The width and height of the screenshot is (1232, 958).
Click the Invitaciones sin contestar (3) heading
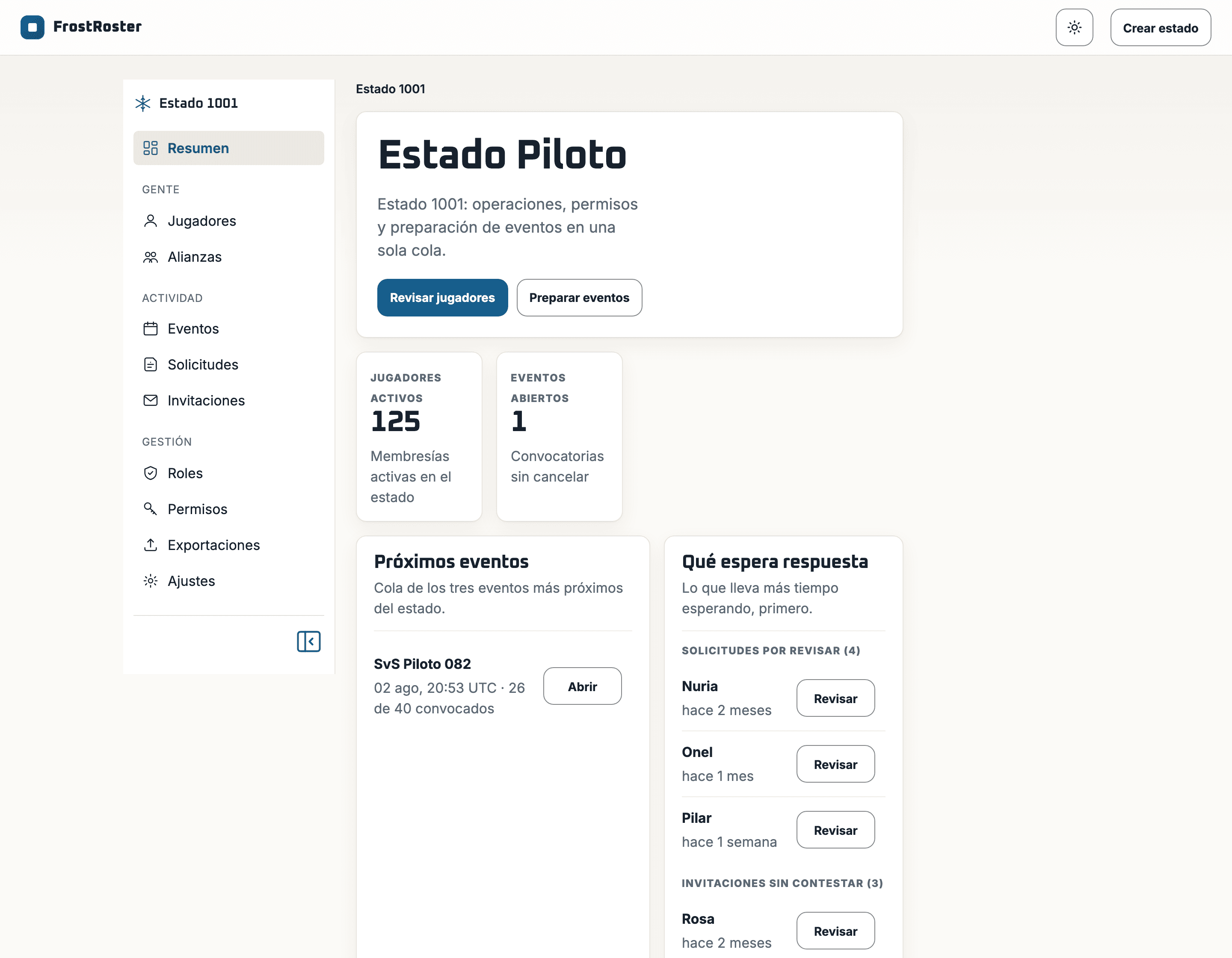(x=782, y=884)
